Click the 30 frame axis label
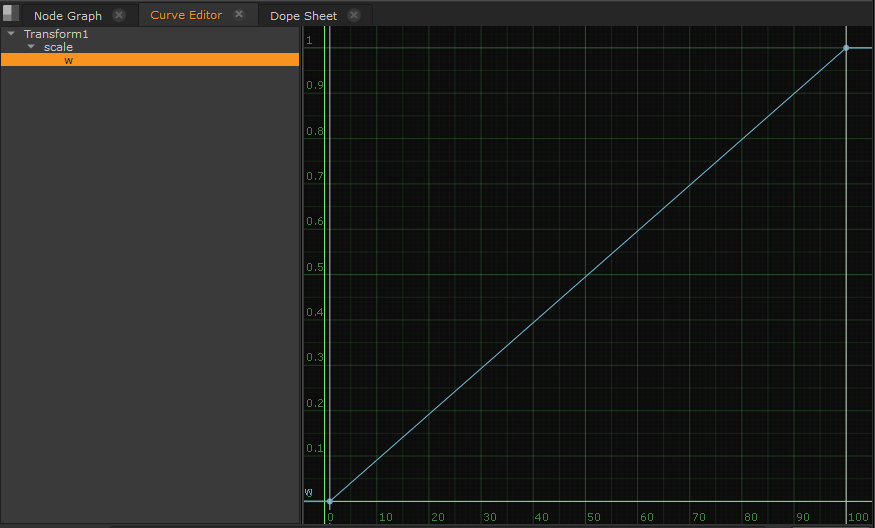 [490, 517]
